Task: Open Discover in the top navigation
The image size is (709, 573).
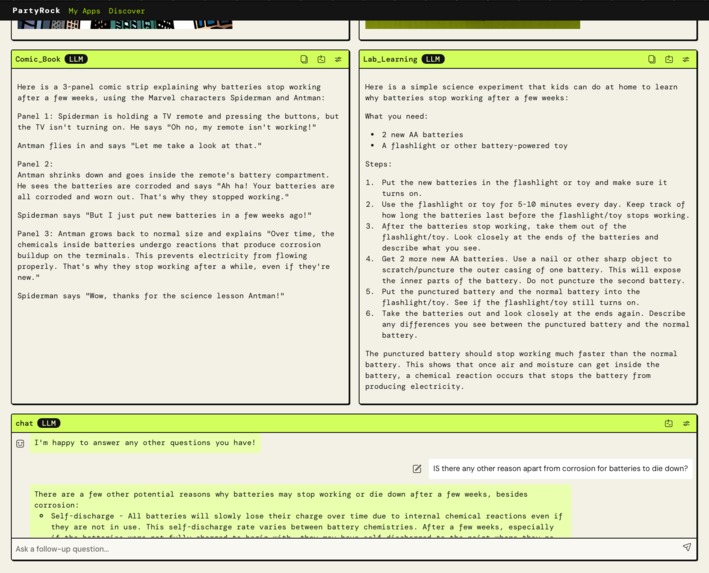Action: point(127,11)
